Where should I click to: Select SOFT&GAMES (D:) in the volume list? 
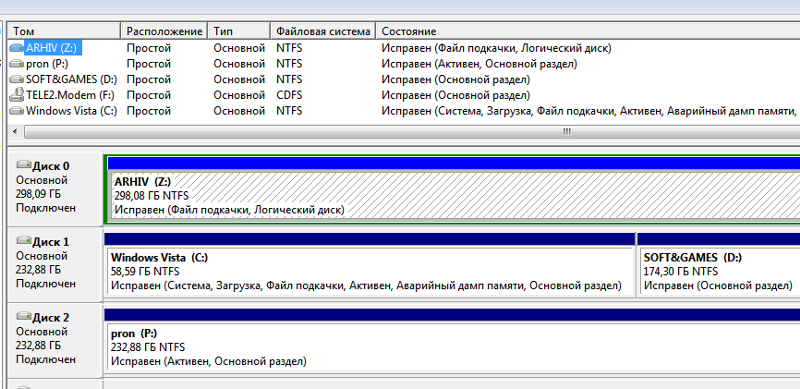[x=71, y=80]
